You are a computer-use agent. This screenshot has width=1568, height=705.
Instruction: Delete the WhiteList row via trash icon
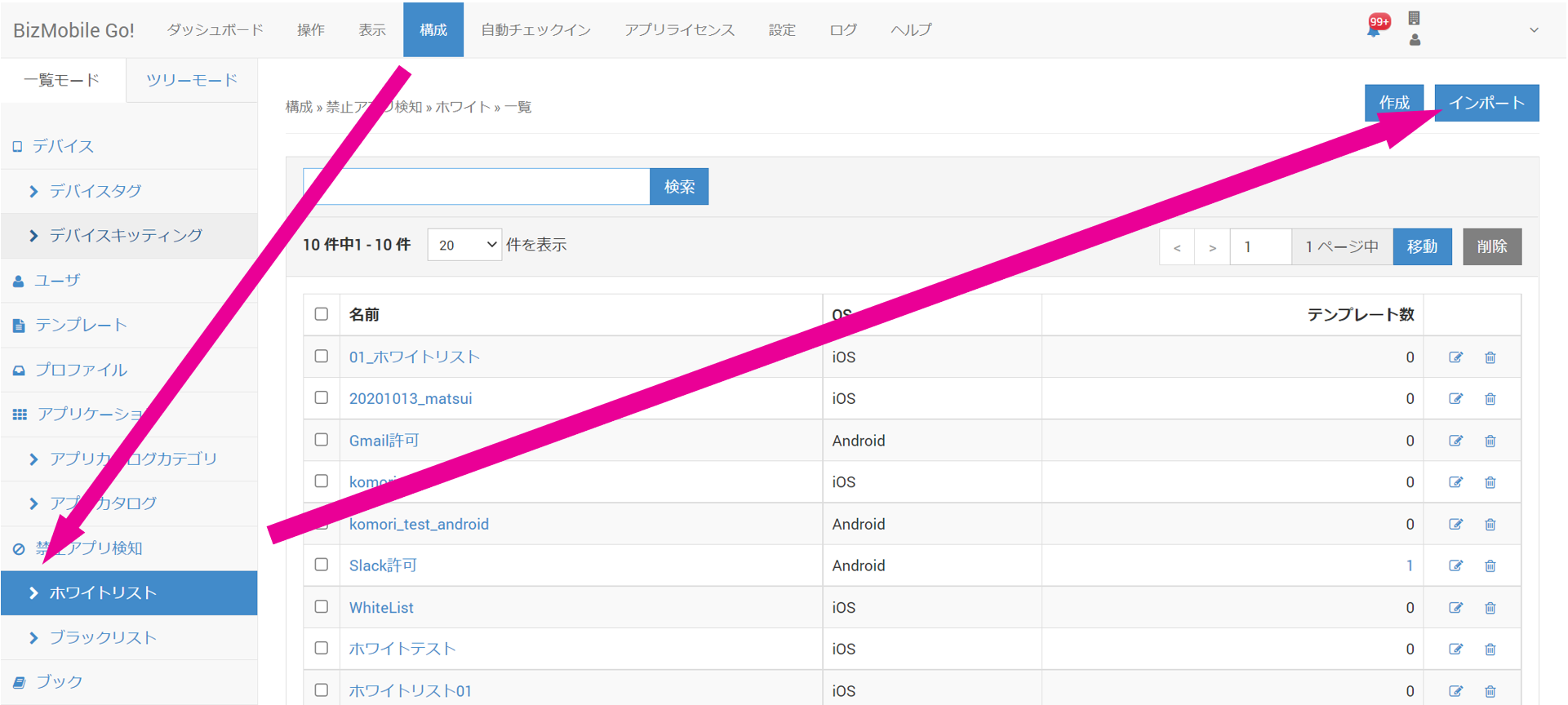tap(1490, 608)
